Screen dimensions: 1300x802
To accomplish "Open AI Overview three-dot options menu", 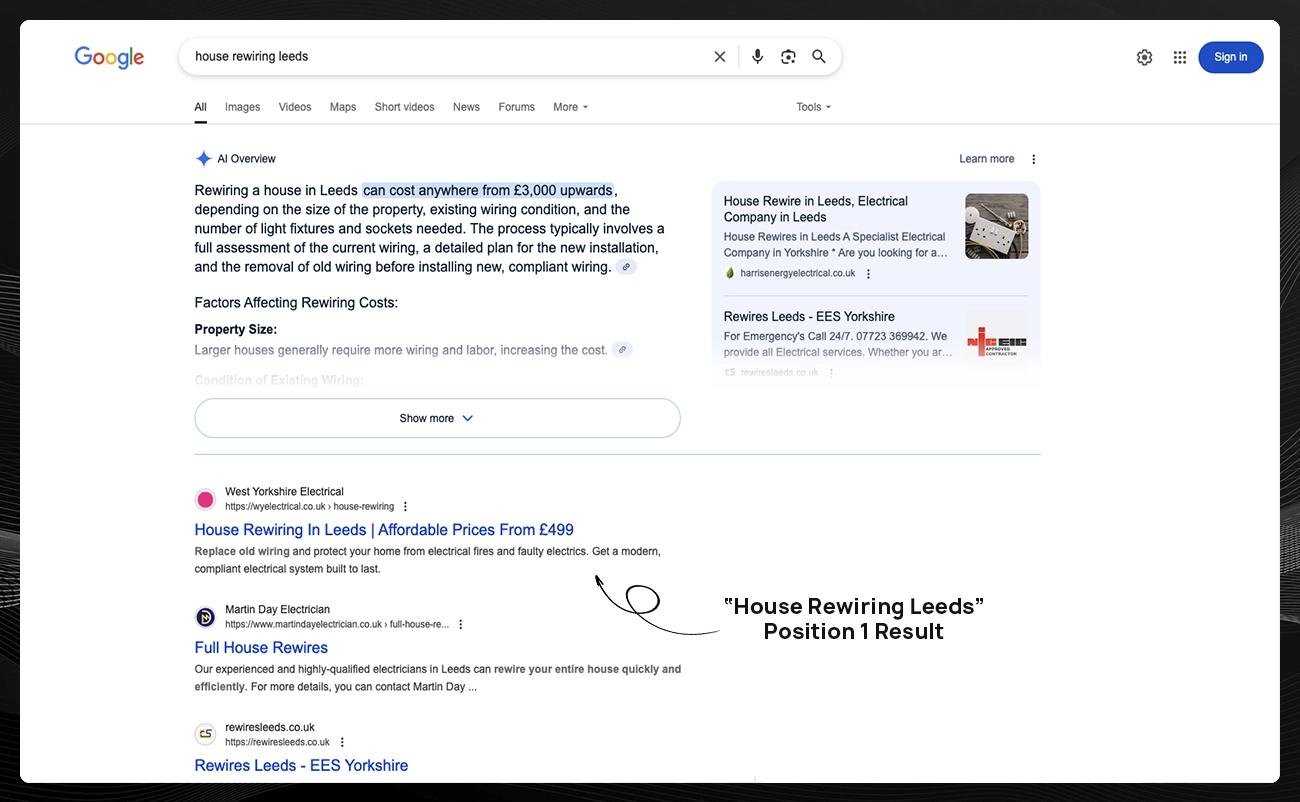I will coord(1034,159).
